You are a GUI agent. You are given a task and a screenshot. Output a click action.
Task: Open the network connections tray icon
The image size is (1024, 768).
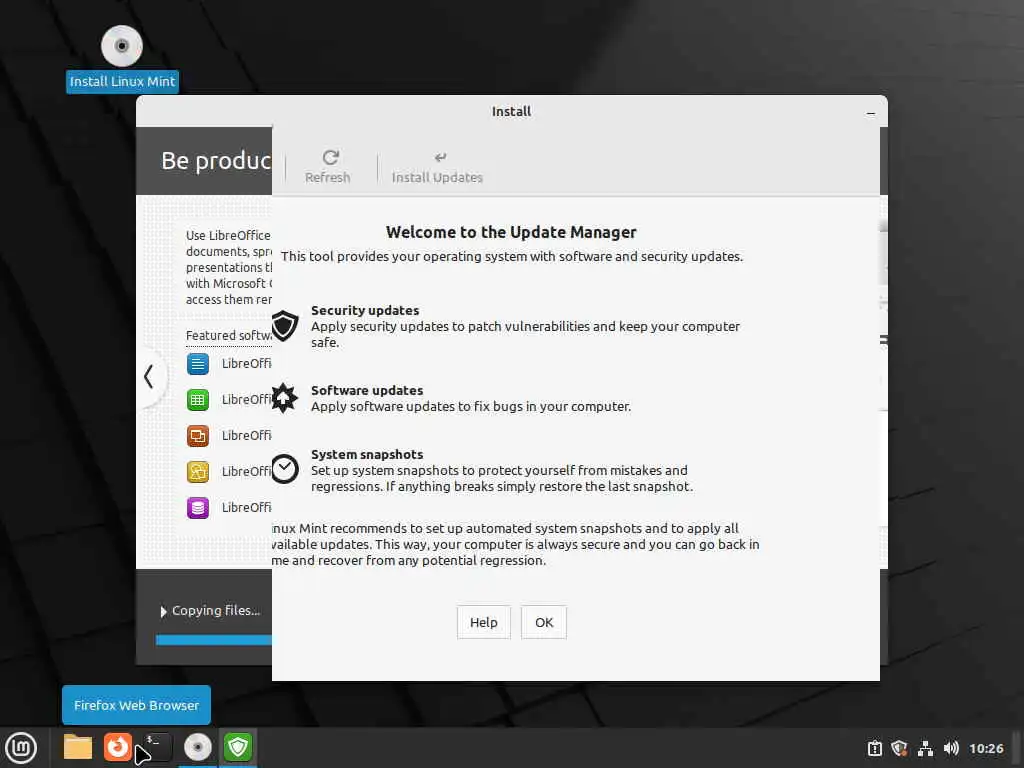925,748
